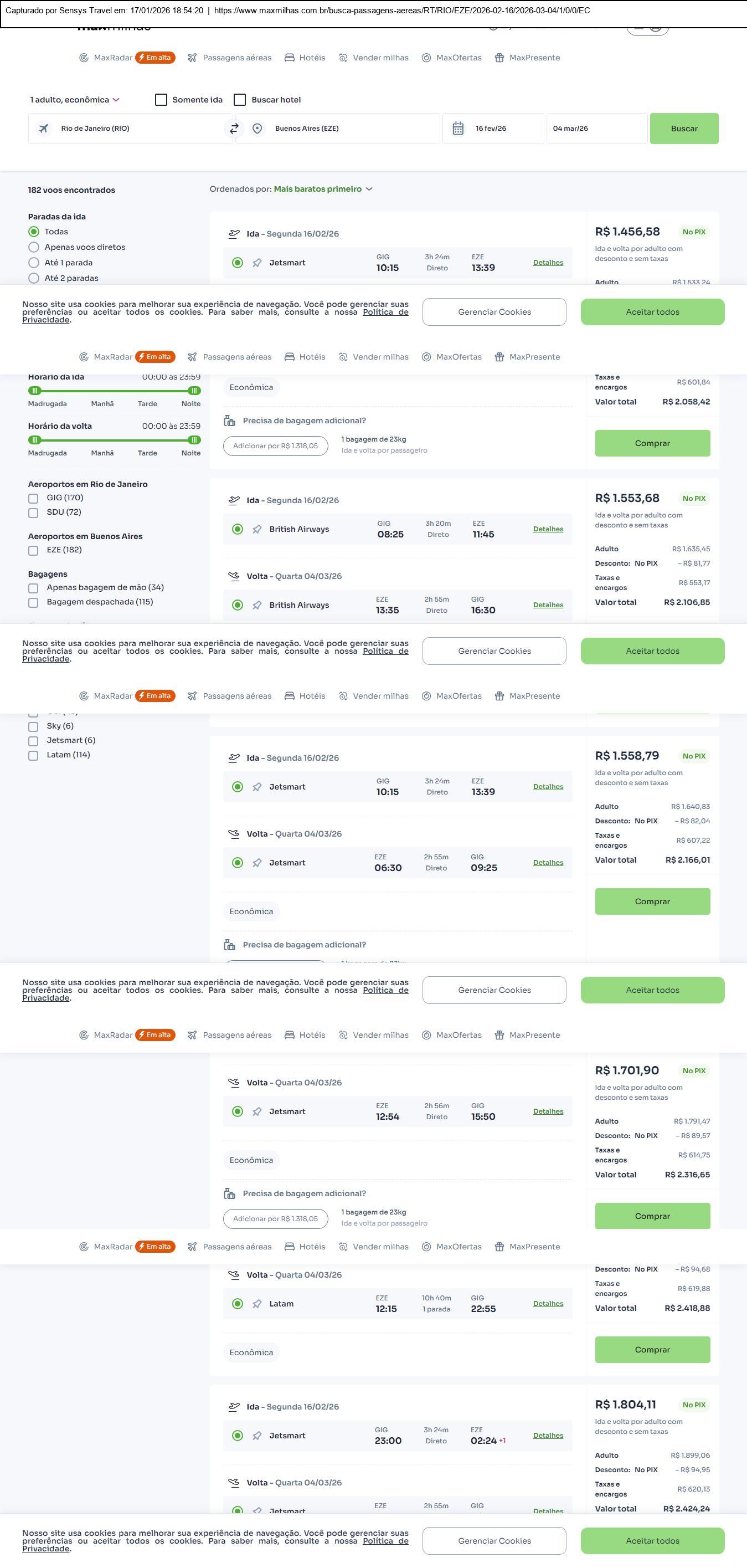
Task: Expand Detalhes for British Airways 13:35 return flight
Action: coord(548,605)
